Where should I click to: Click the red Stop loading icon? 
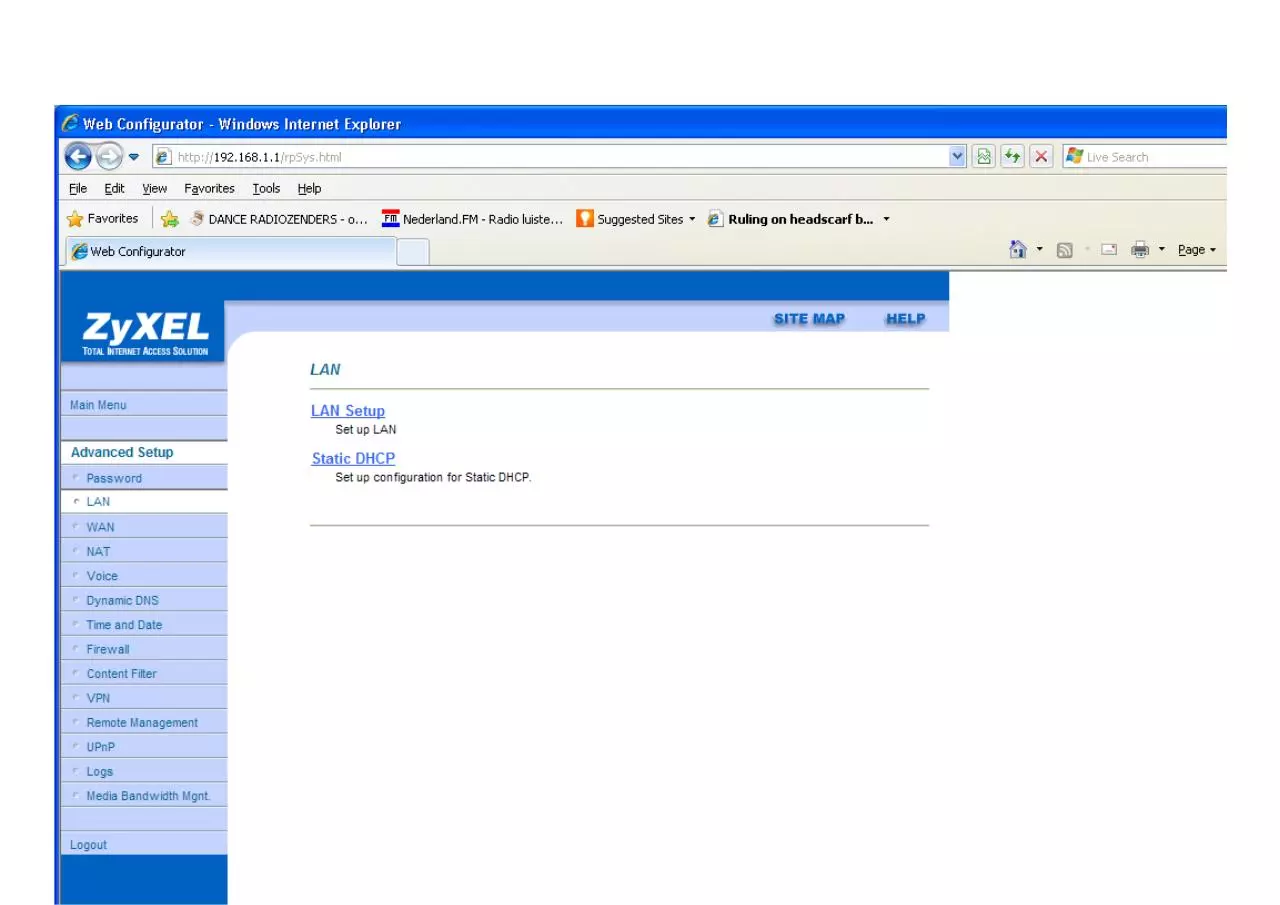coord(1041,156)
